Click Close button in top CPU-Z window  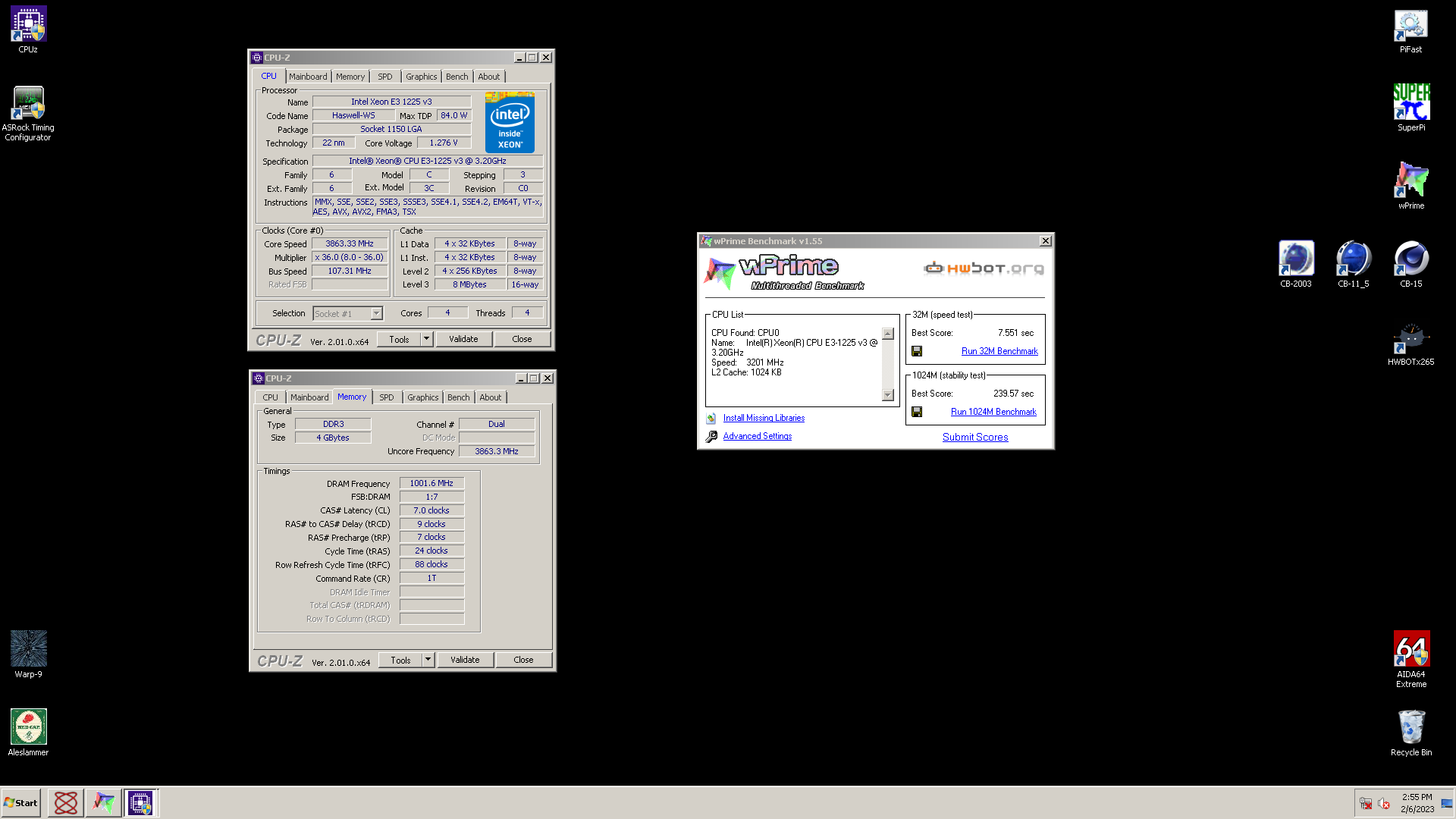[522, 339]
